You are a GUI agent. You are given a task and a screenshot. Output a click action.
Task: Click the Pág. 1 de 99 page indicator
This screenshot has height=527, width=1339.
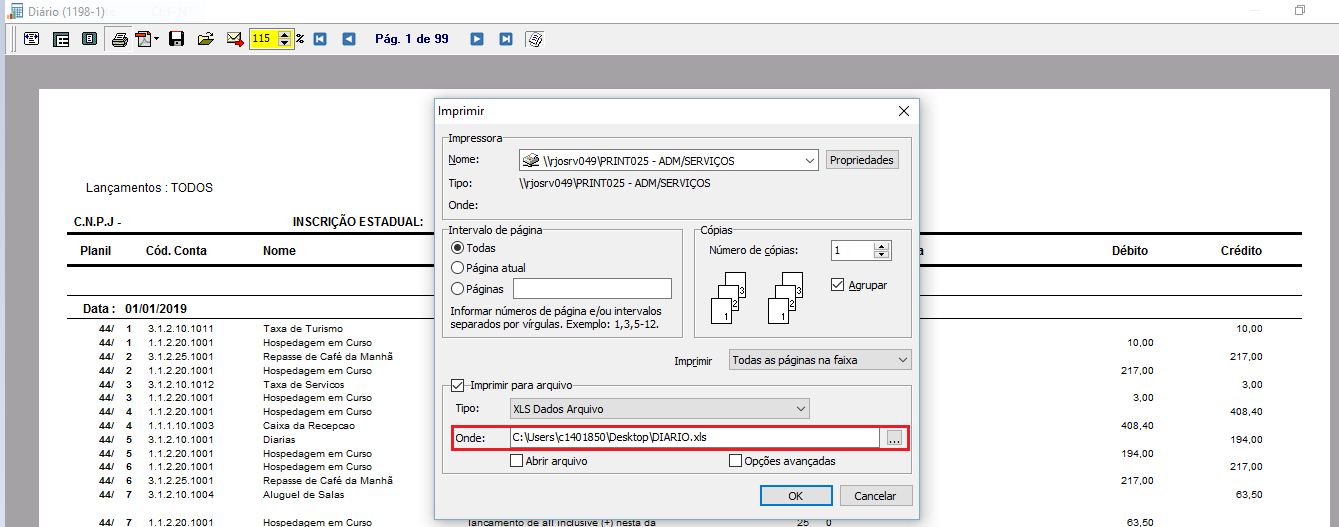pos(412,39)
